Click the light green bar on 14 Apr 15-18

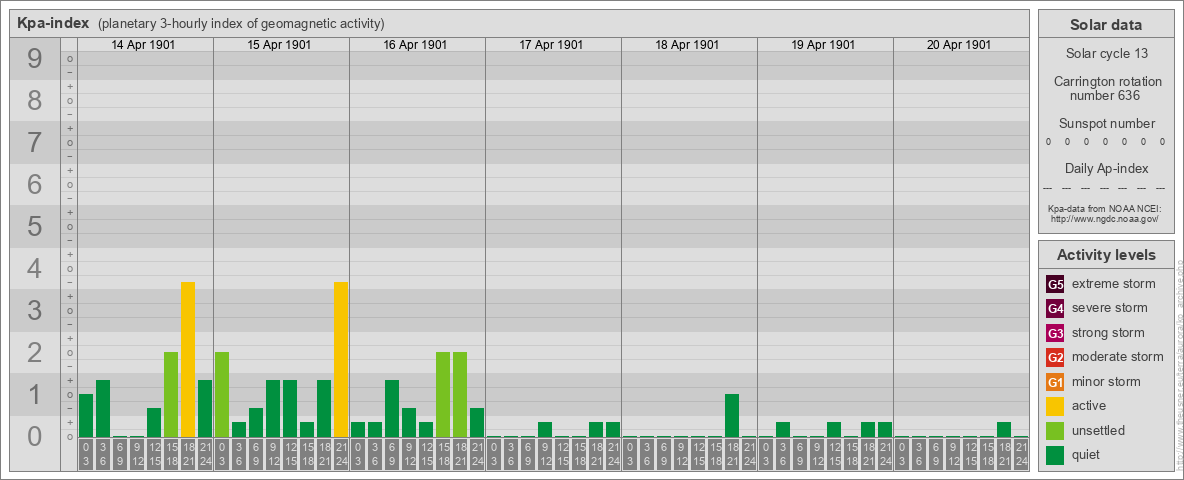click(x=171, y=395)
